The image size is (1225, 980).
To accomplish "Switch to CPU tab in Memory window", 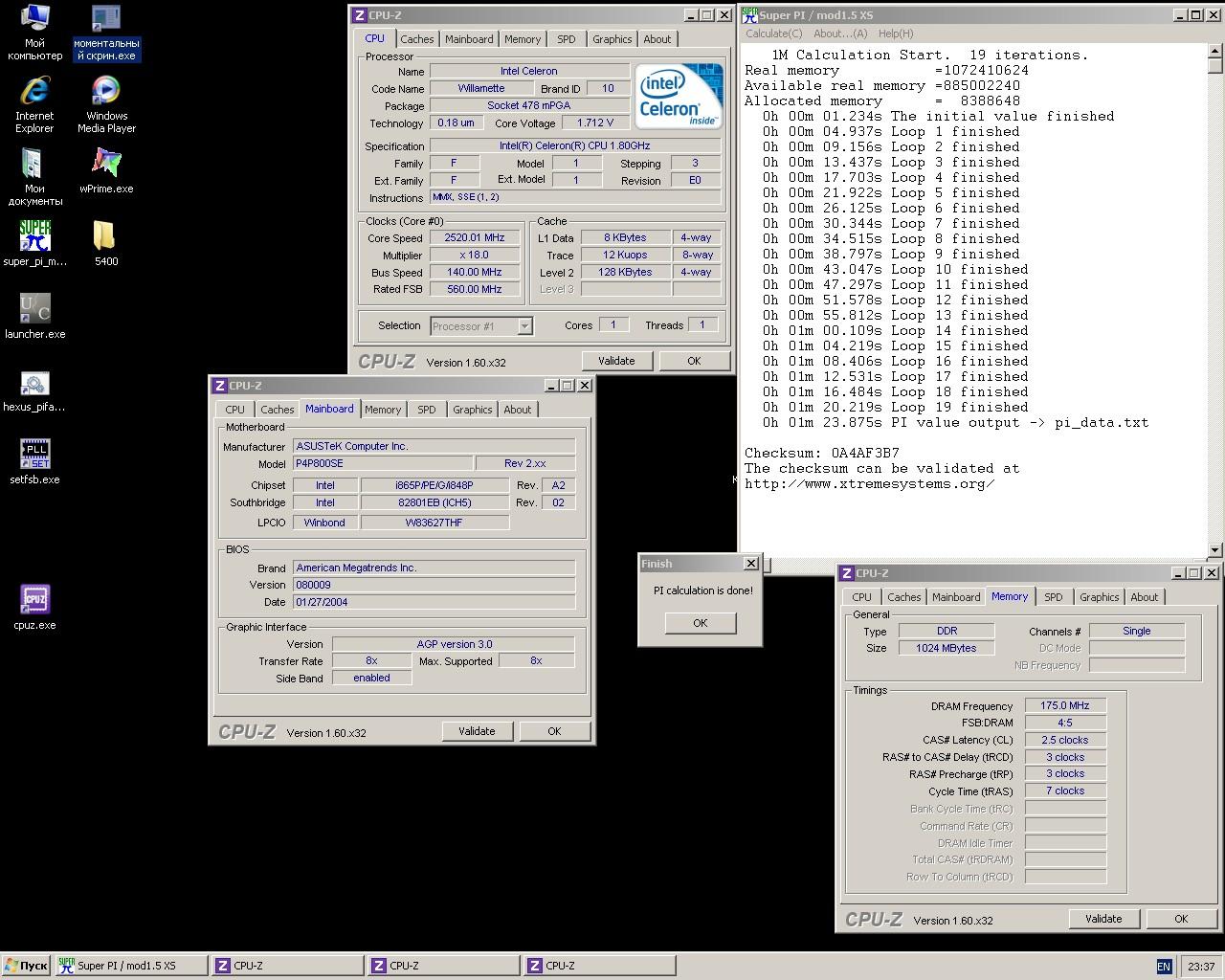I will pyautogui.click(x=861, y=597).
